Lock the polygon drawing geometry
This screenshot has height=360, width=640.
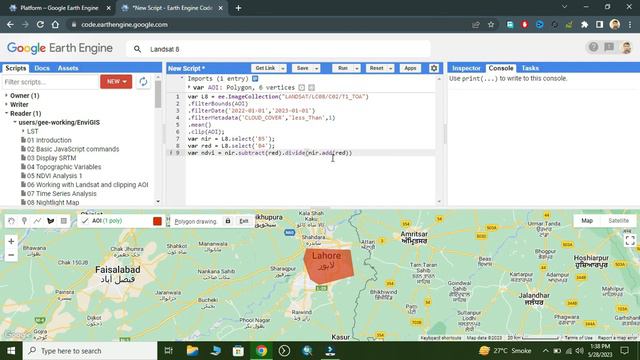(228, 221)
